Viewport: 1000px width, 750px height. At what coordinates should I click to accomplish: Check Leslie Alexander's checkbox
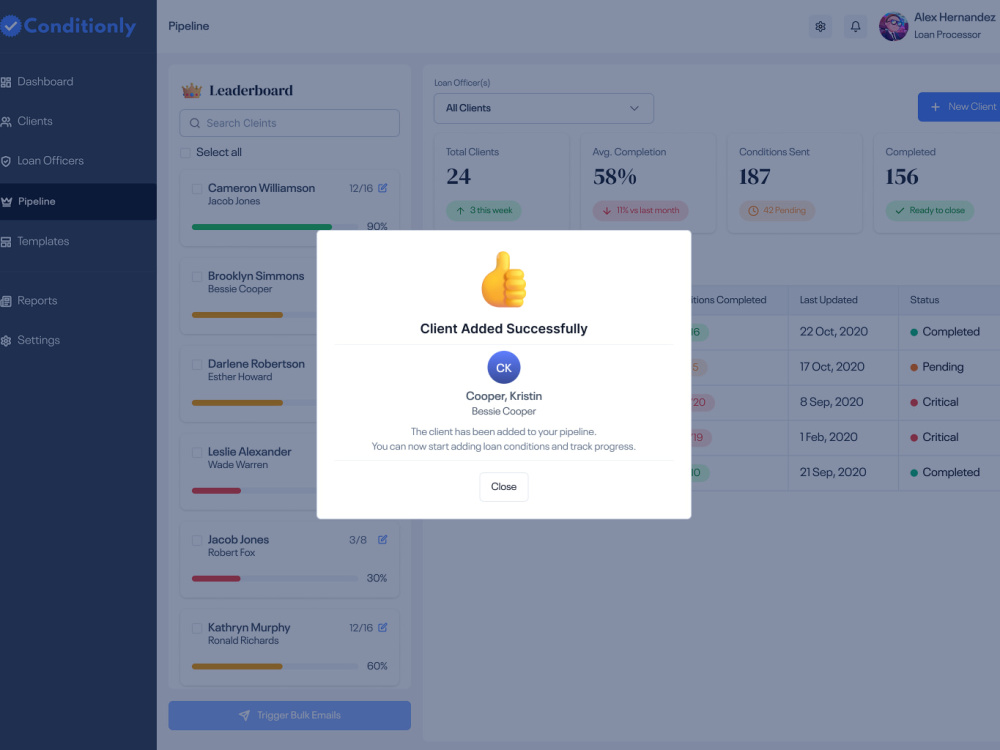(197, 452)
